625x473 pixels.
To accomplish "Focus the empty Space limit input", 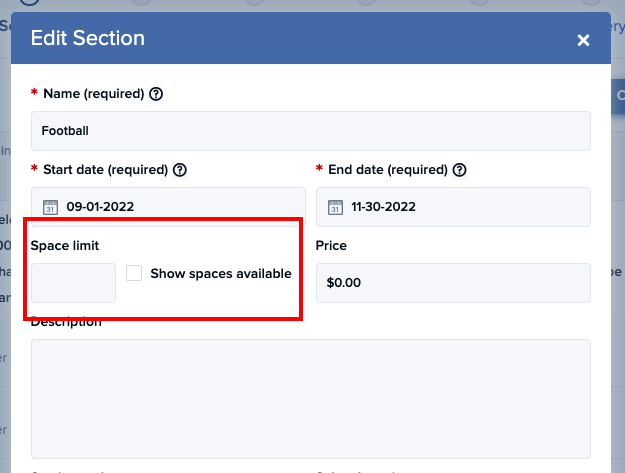I will pyautogui.click(x=73, y=283).
